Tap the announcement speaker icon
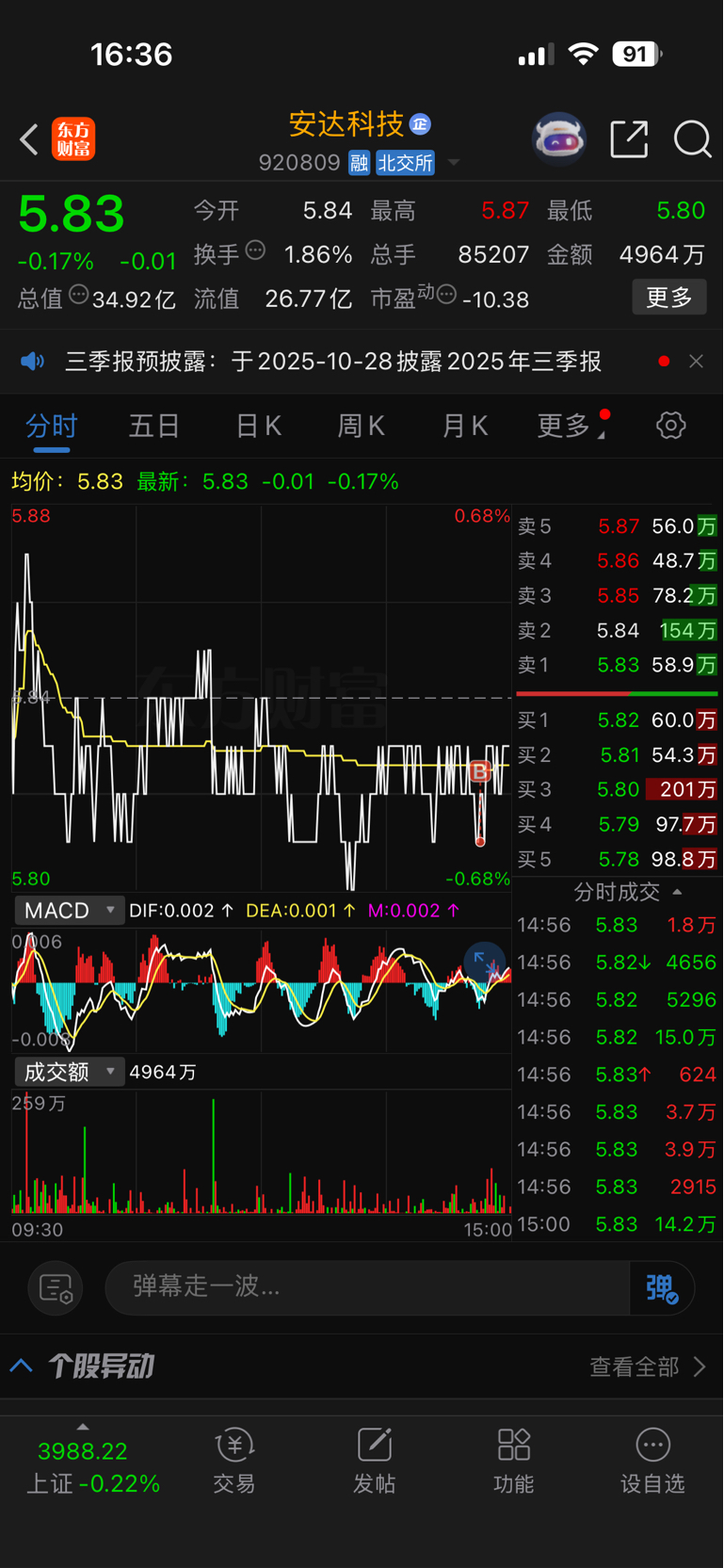724x1568 pixels. pos(33,362)
